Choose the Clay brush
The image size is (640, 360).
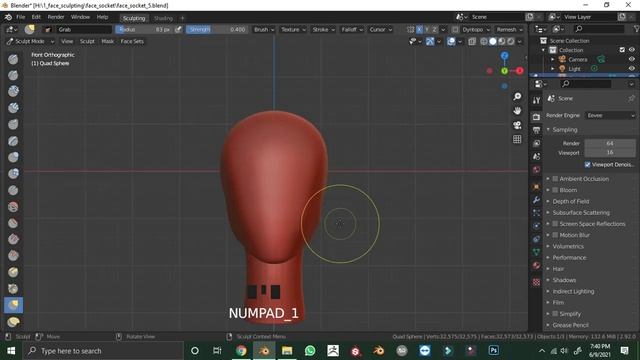click(13, 91)
